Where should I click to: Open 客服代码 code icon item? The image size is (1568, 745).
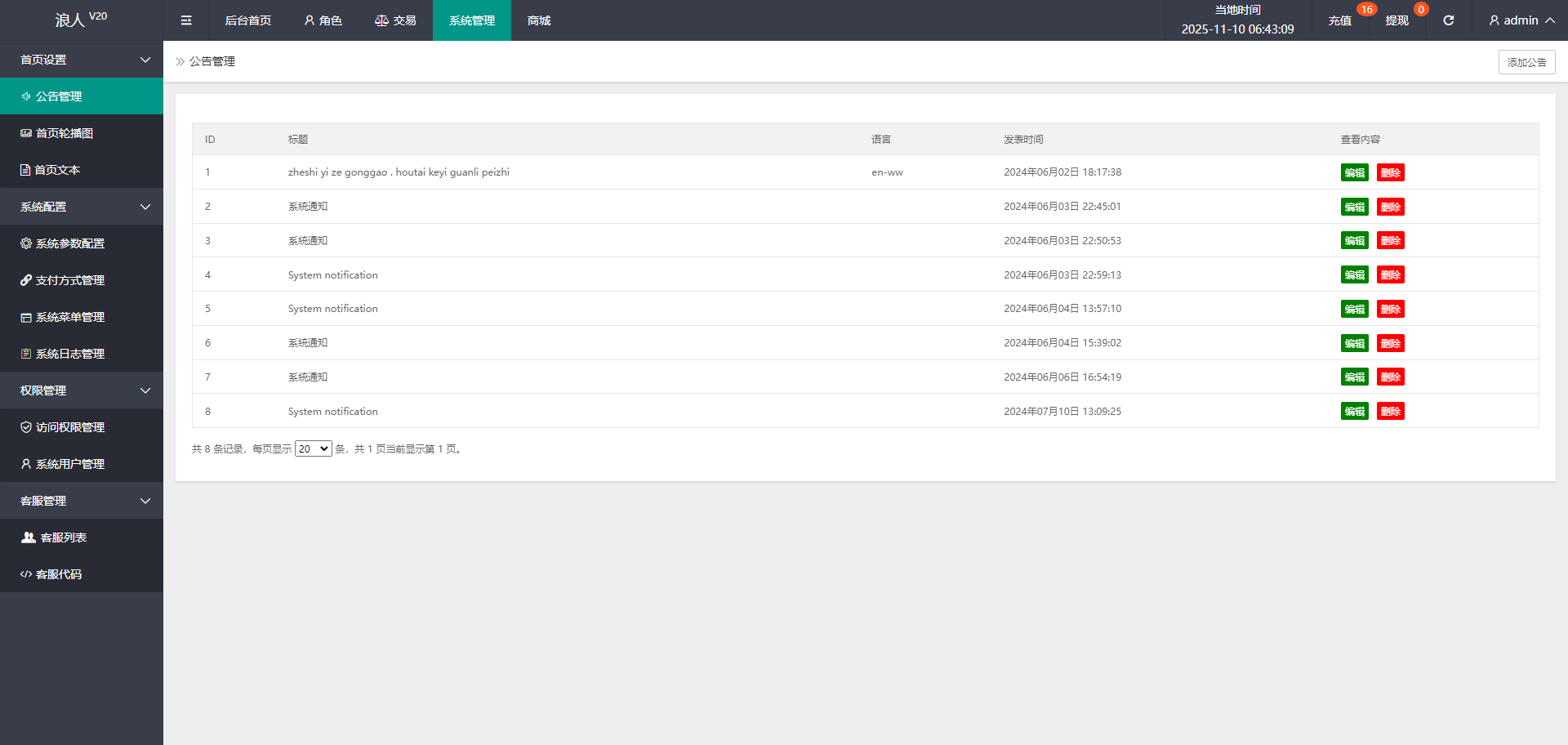point(51,574)
